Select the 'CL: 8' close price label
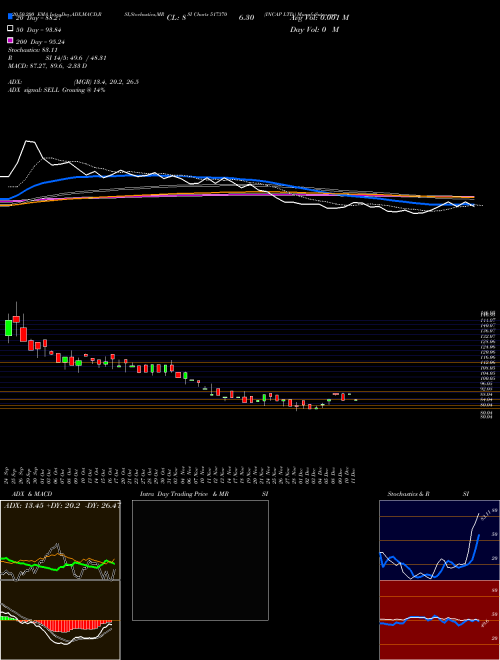 coord(176,18)
